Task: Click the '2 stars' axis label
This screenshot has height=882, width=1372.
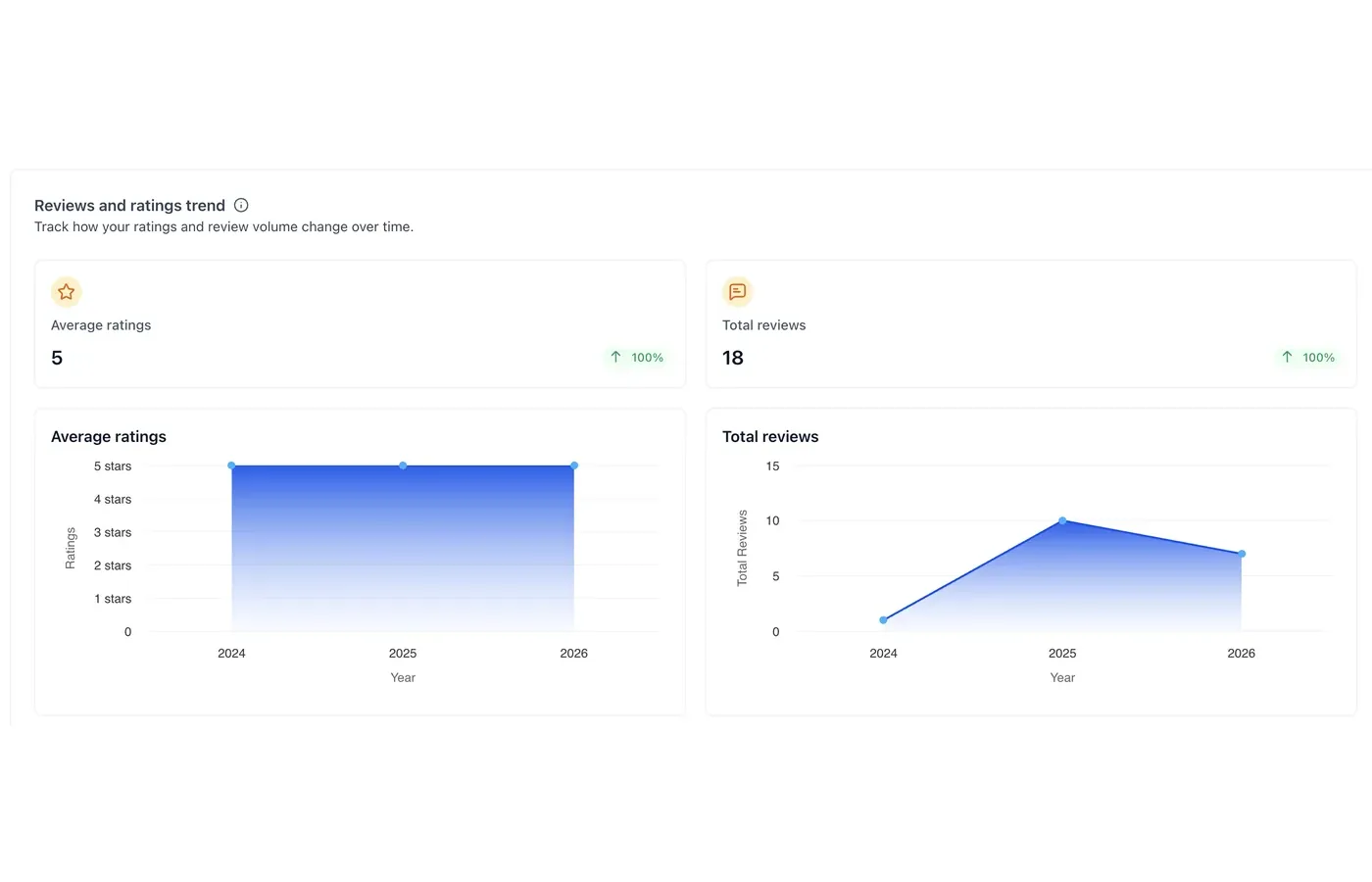Action: pyautogui.click(x=113, y=565)
